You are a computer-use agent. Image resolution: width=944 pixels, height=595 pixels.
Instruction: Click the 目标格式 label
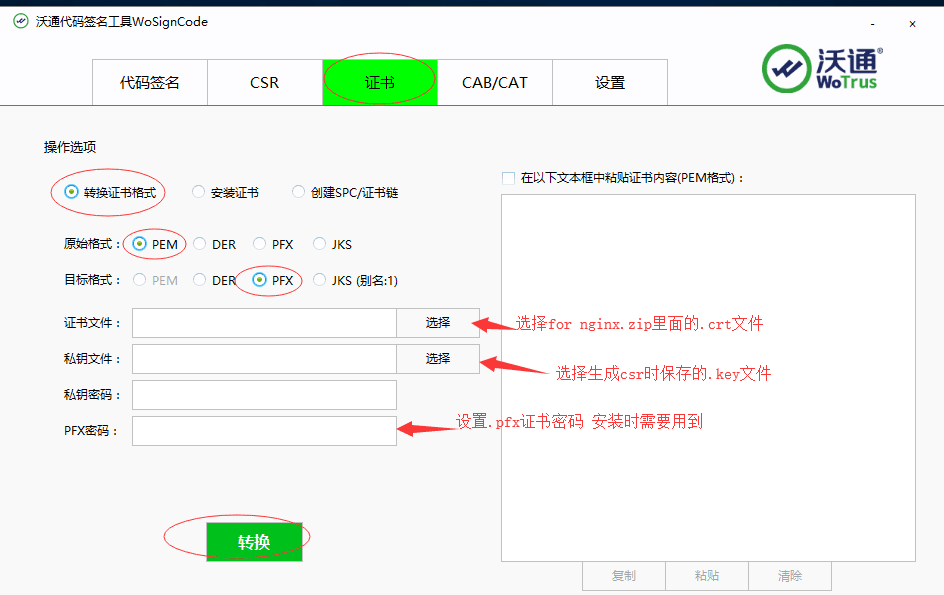(92, 280)
